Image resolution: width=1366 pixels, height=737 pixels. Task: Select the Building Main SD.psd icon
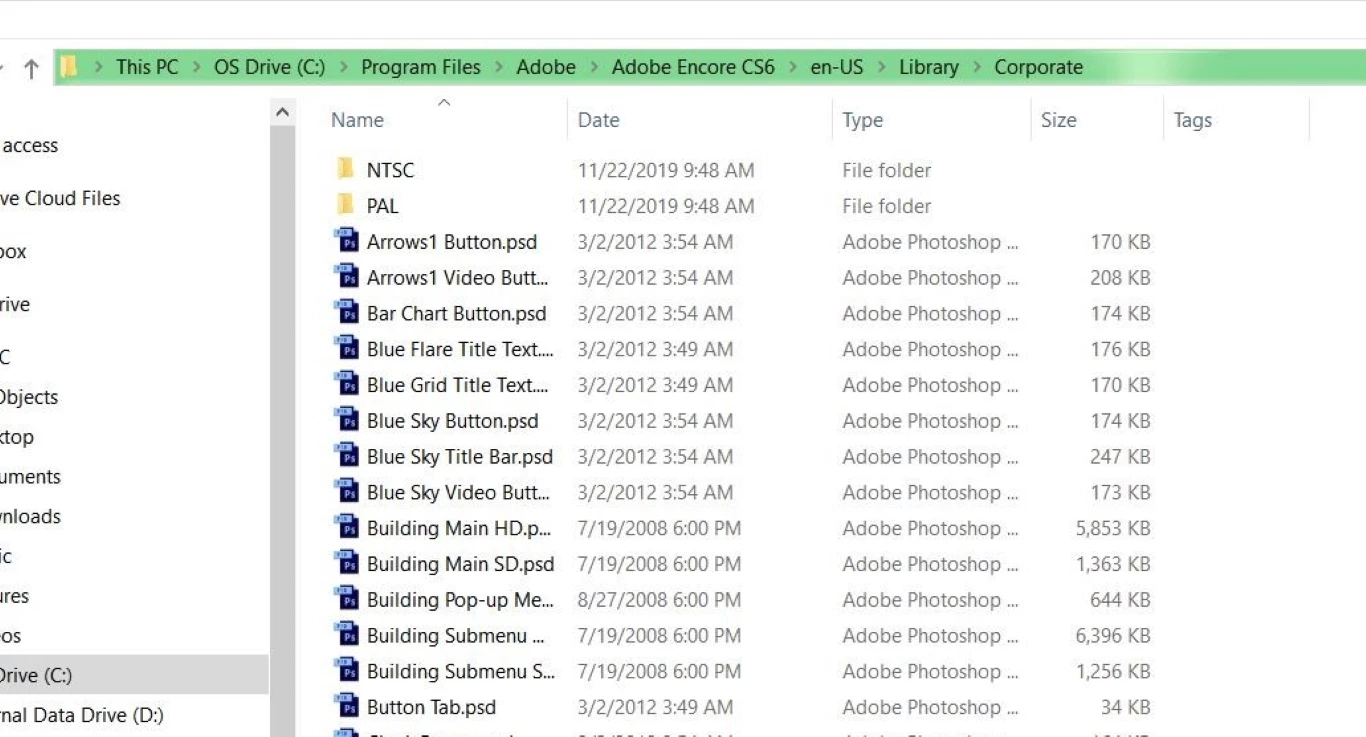coord(346,564)
